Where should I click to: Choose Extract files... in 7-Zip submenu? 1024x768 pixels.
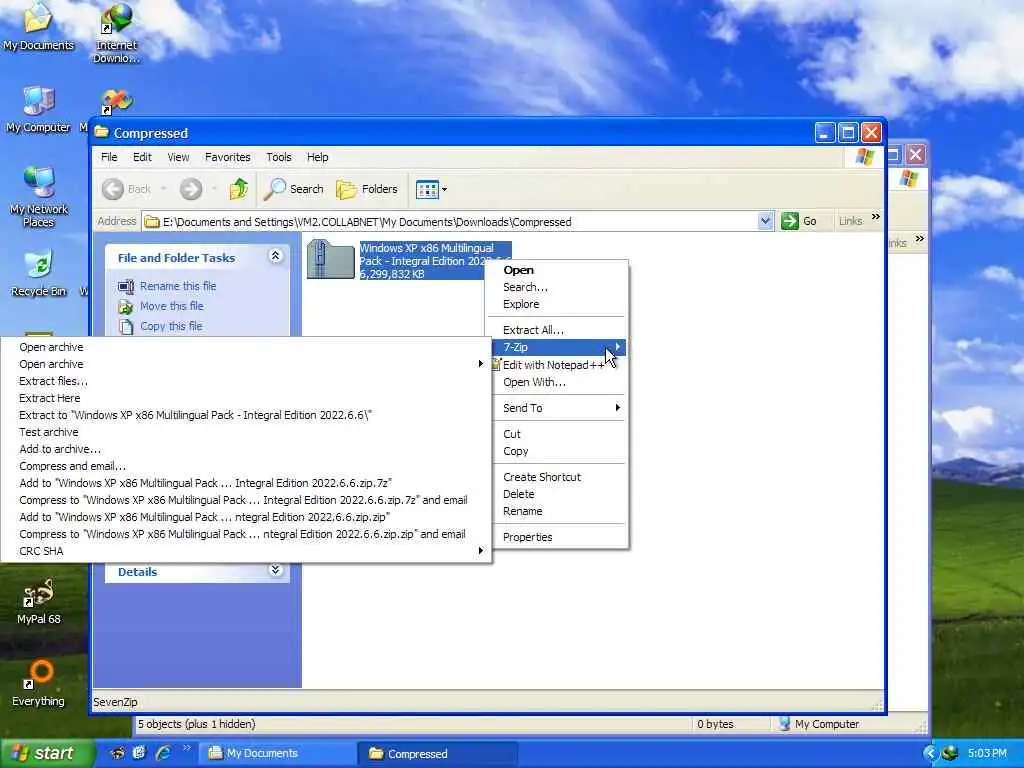pyautogui.click(x=246, y=381)
